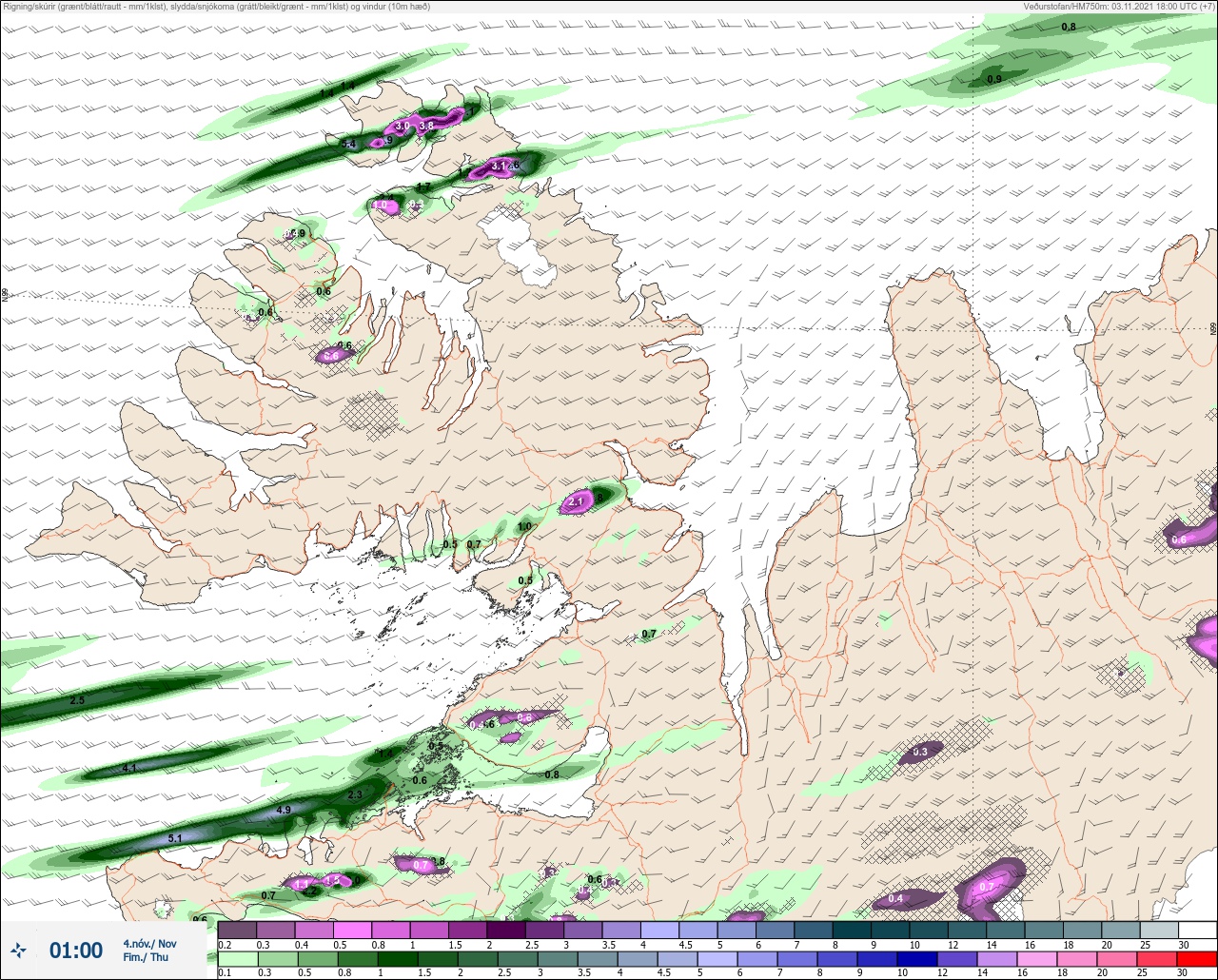Click the 3.0 snow value in the north
The width and height of the screenshot is (1218, 980).
click(403, 126)
